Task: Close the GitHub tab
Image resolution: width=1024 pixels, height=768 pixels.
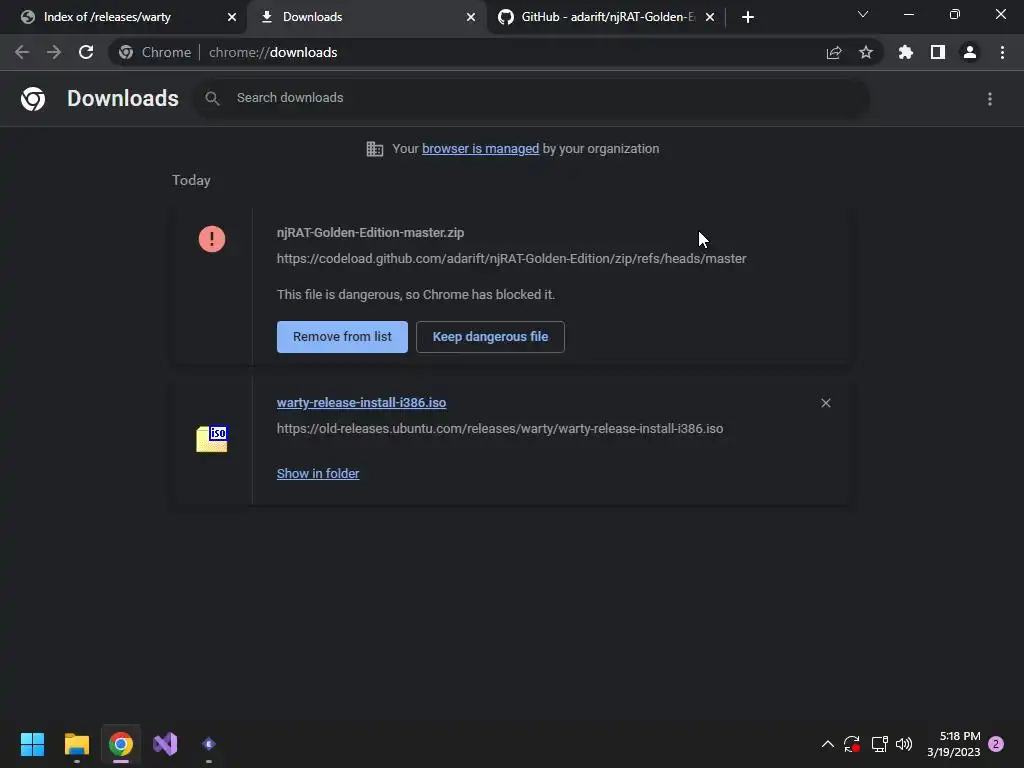Action: [710, 17]
